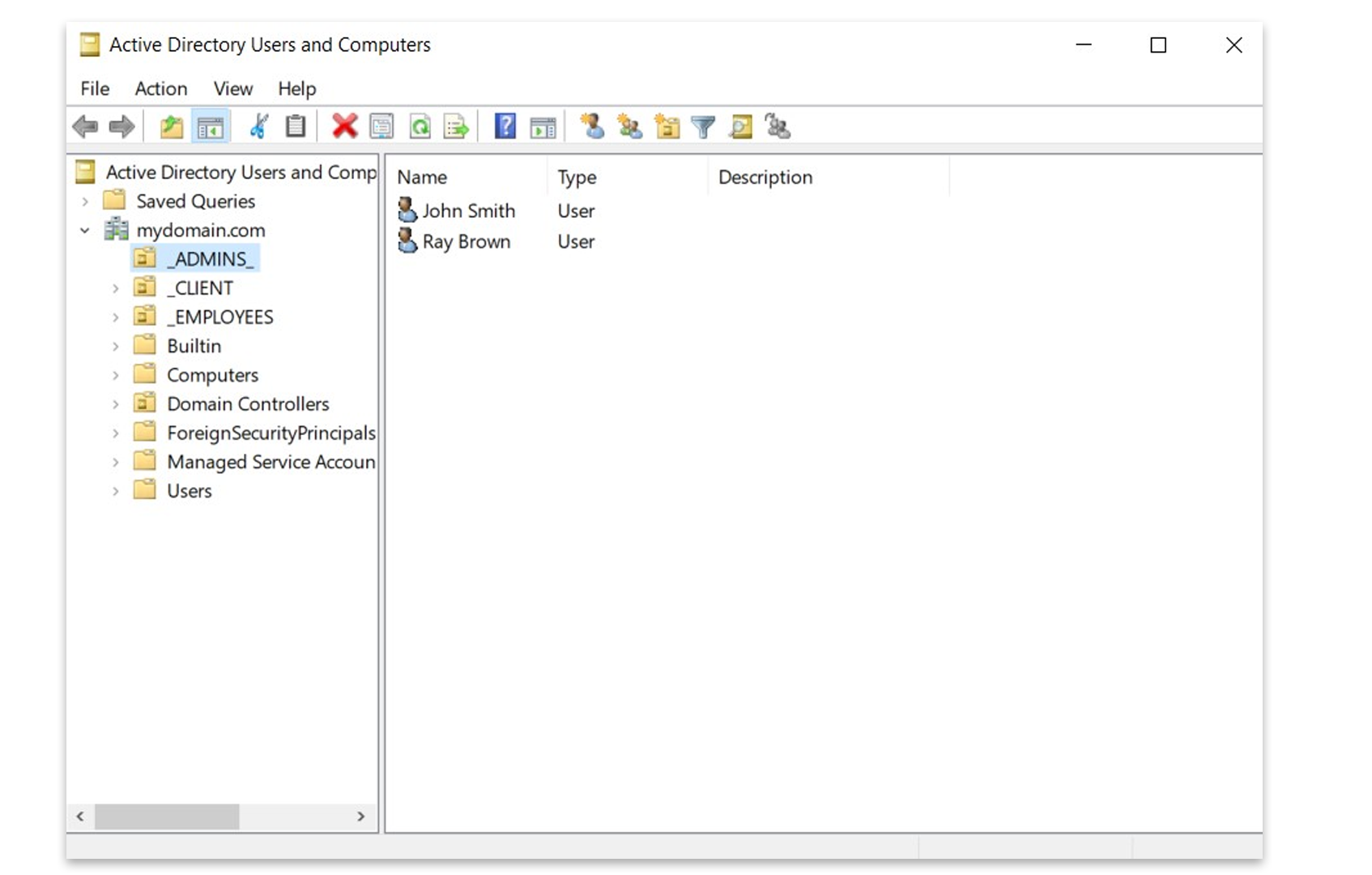Viewport: 1372px width, 875px height.
Task: Create a new organizational unit from the toolbar
Action: (667, 126)
